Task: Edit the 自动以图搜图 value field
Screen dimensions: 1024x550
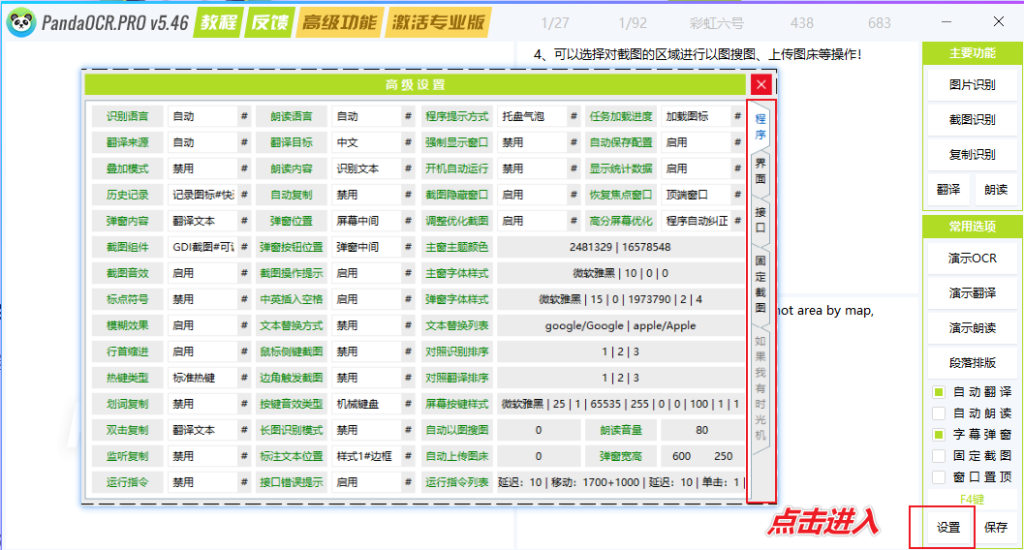Action: coord(539,430)
